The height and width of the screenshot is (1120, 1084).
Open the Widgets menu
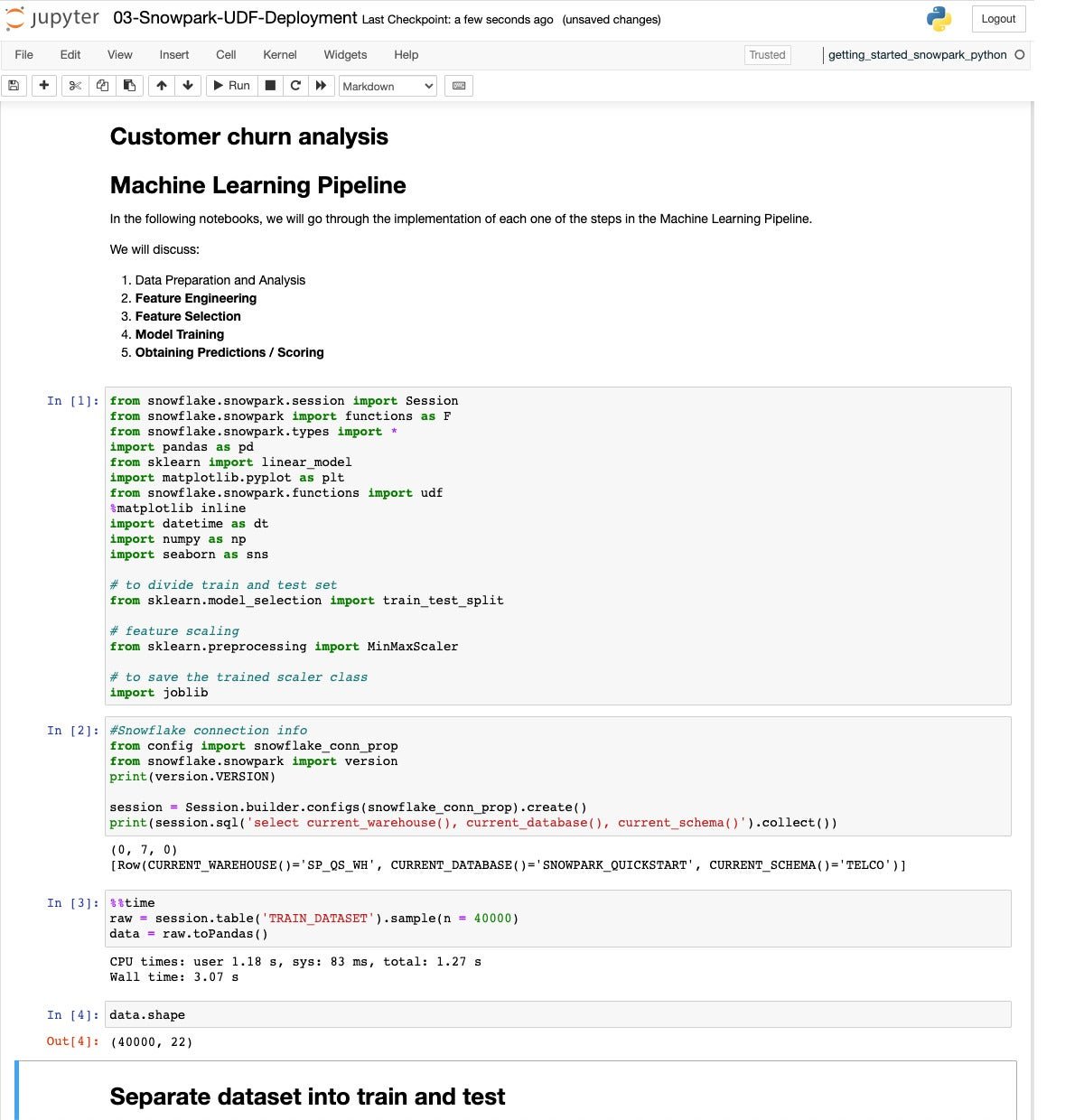click(345, 55)
